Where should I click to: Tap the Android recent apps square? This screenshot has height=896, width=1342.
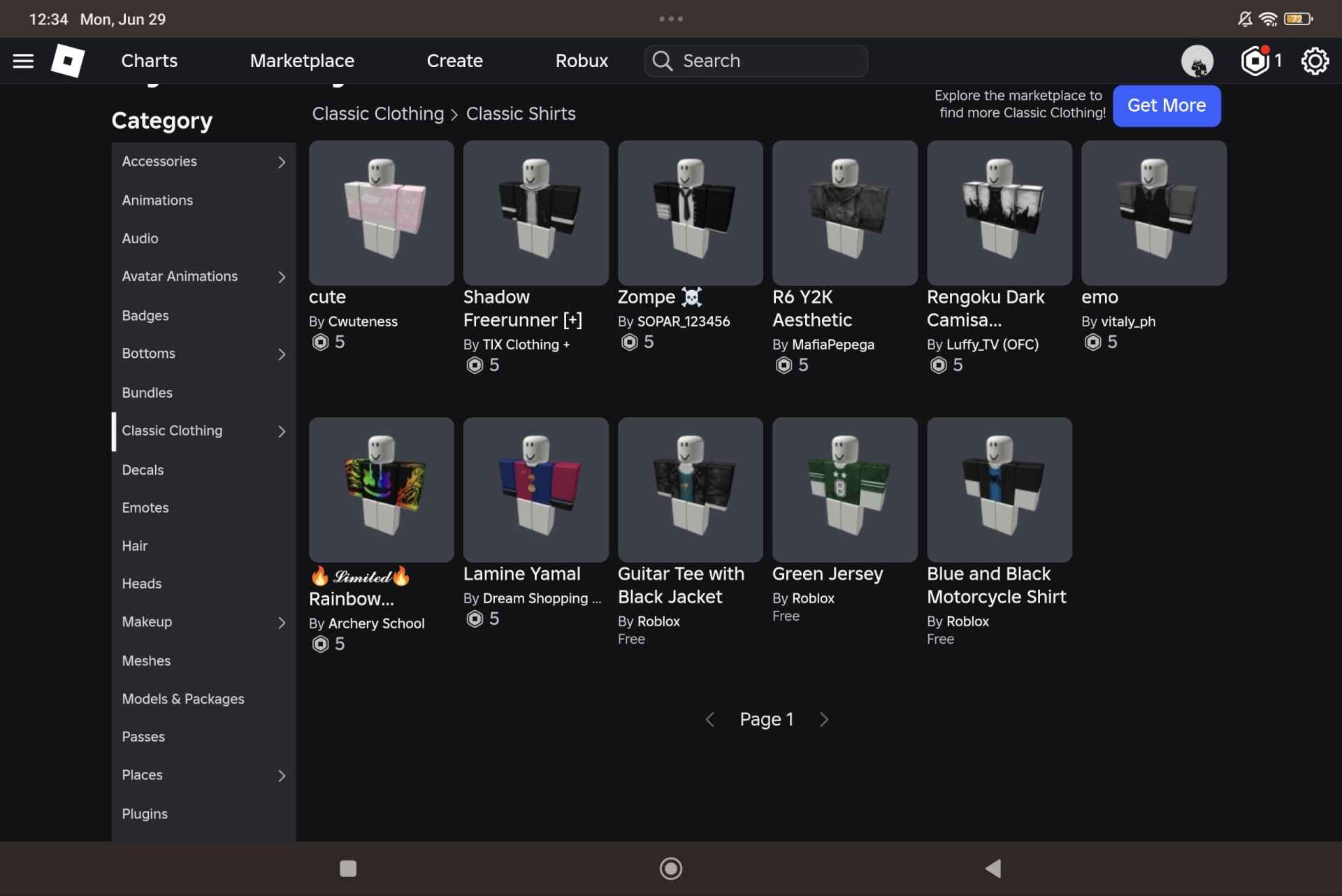(348, 869)
